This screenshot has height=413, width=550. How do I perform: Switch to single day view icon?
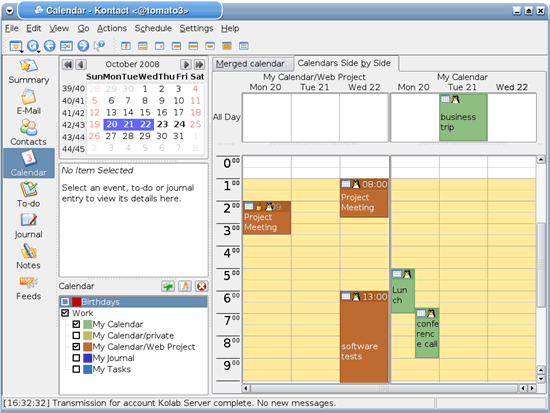coord(159,46)
